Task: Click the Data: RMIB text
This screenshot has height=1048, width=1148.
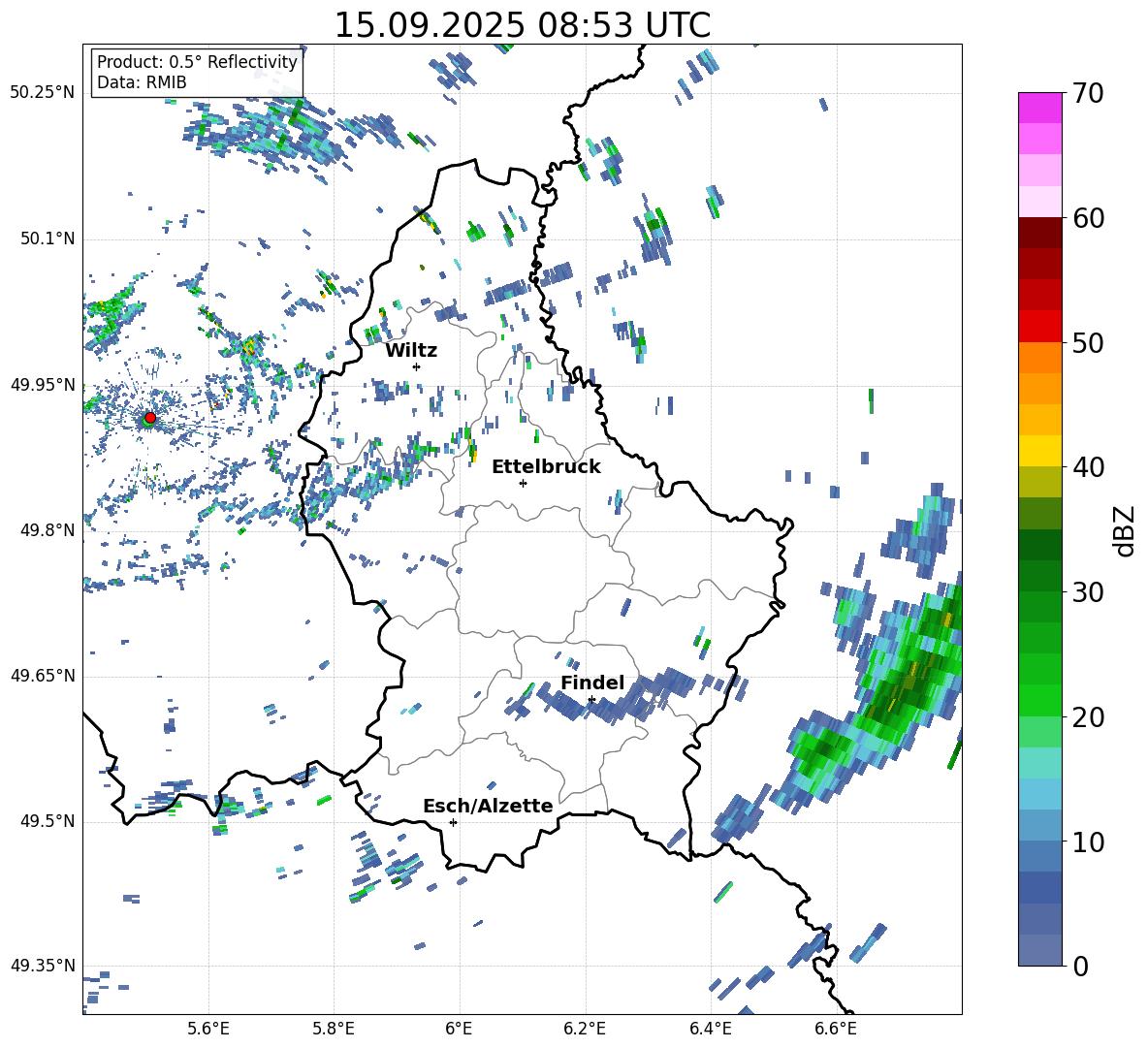Action: (142, 82)
